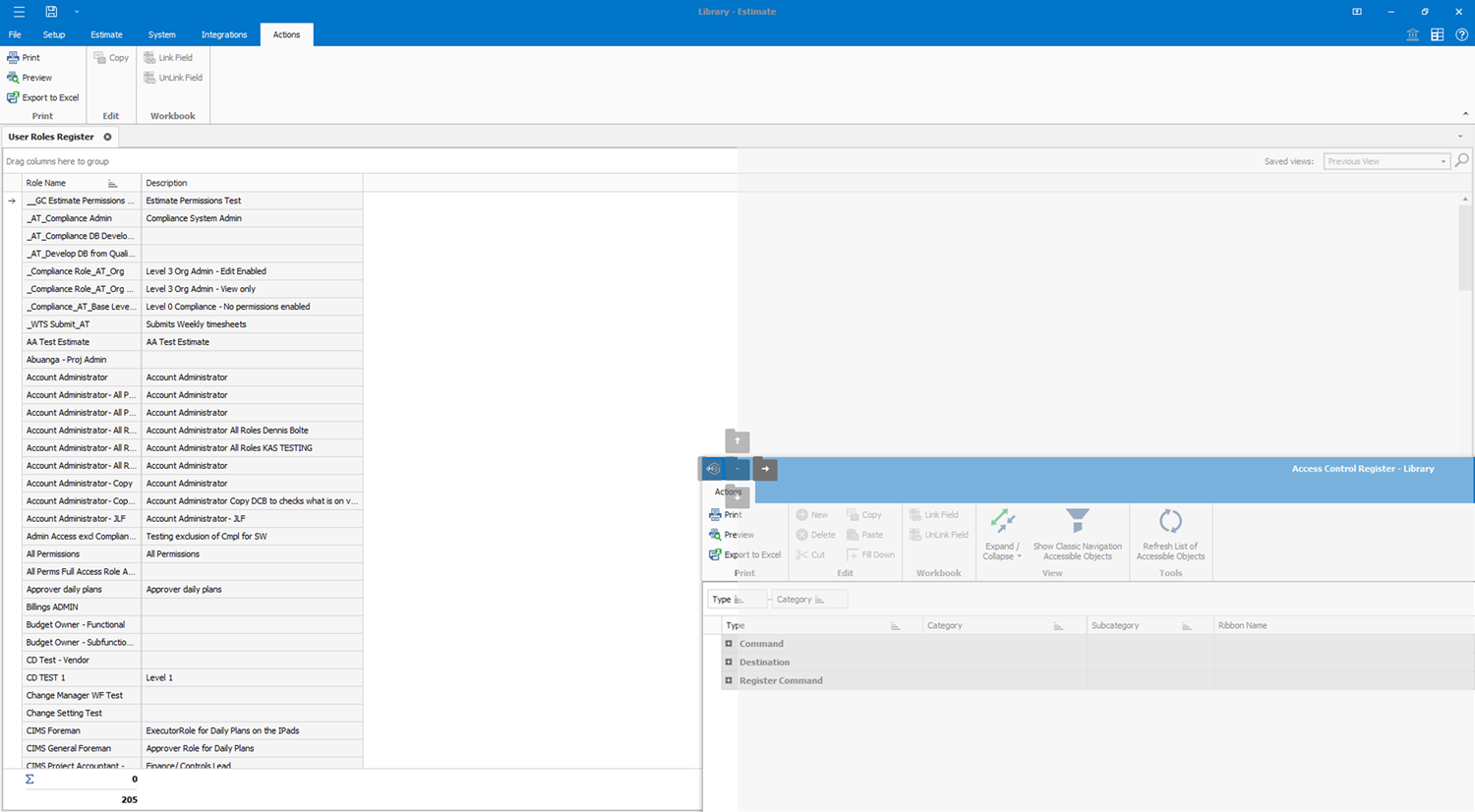Switch to the Integrations ribbon tab
The image size is (1475, 812).
click(x=224, y=34)
